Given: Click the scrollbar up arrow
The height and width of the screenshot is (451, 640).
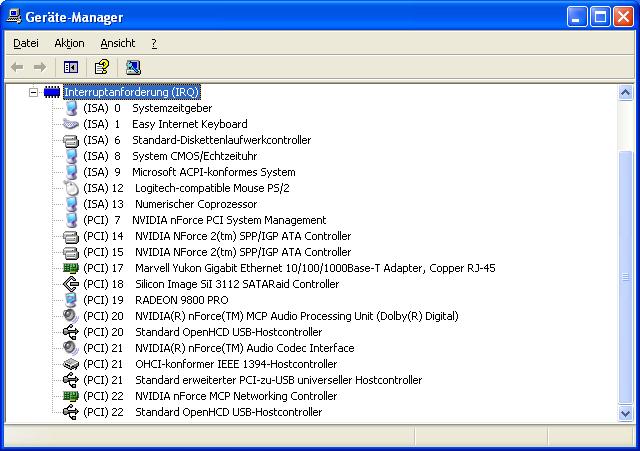Looking at the screenshot, I should pos(625,93).
